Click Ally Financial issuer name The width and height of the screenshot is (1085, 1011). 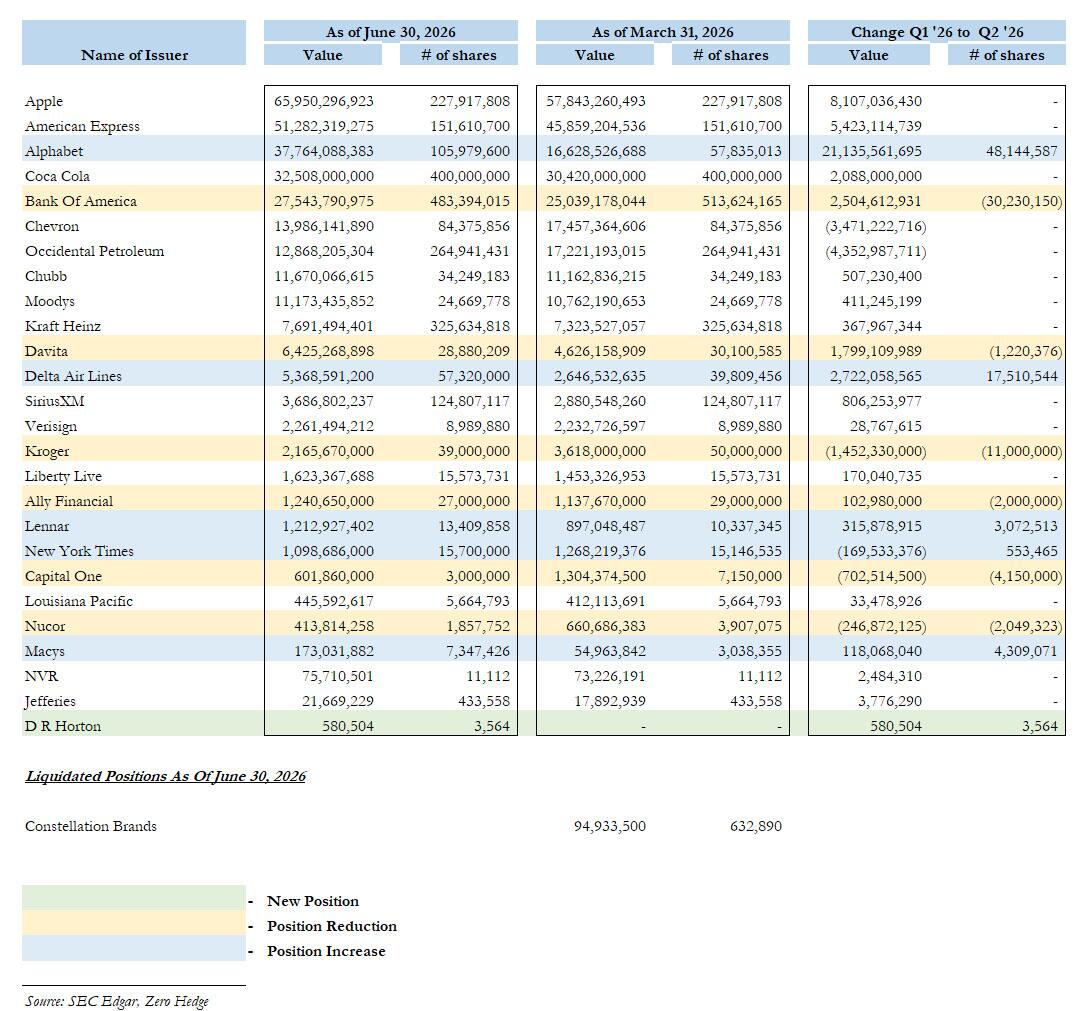pyautogui.click(x=69, y=502)
